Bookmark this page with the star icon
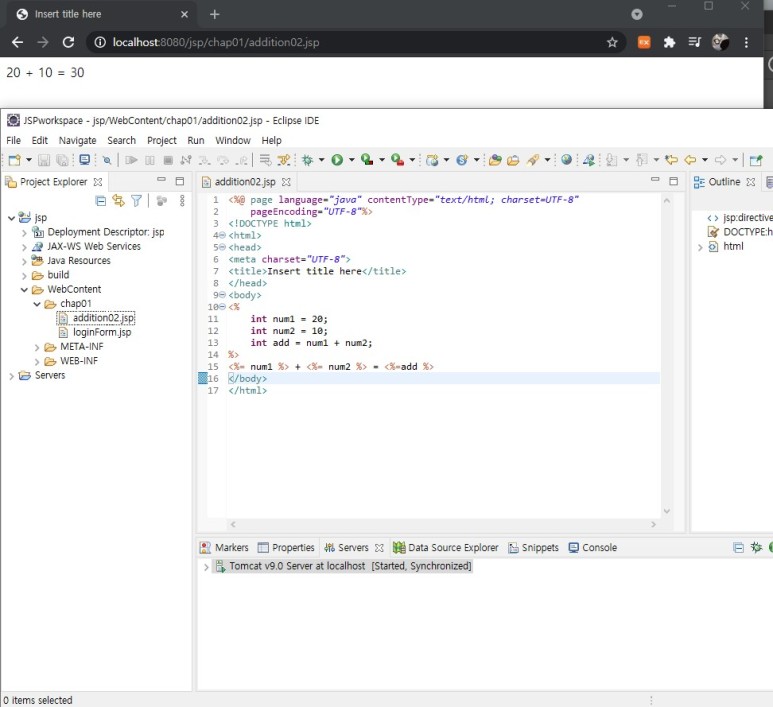Image resolution: width=773 pixels, height=707 pixels. [612, 43]
